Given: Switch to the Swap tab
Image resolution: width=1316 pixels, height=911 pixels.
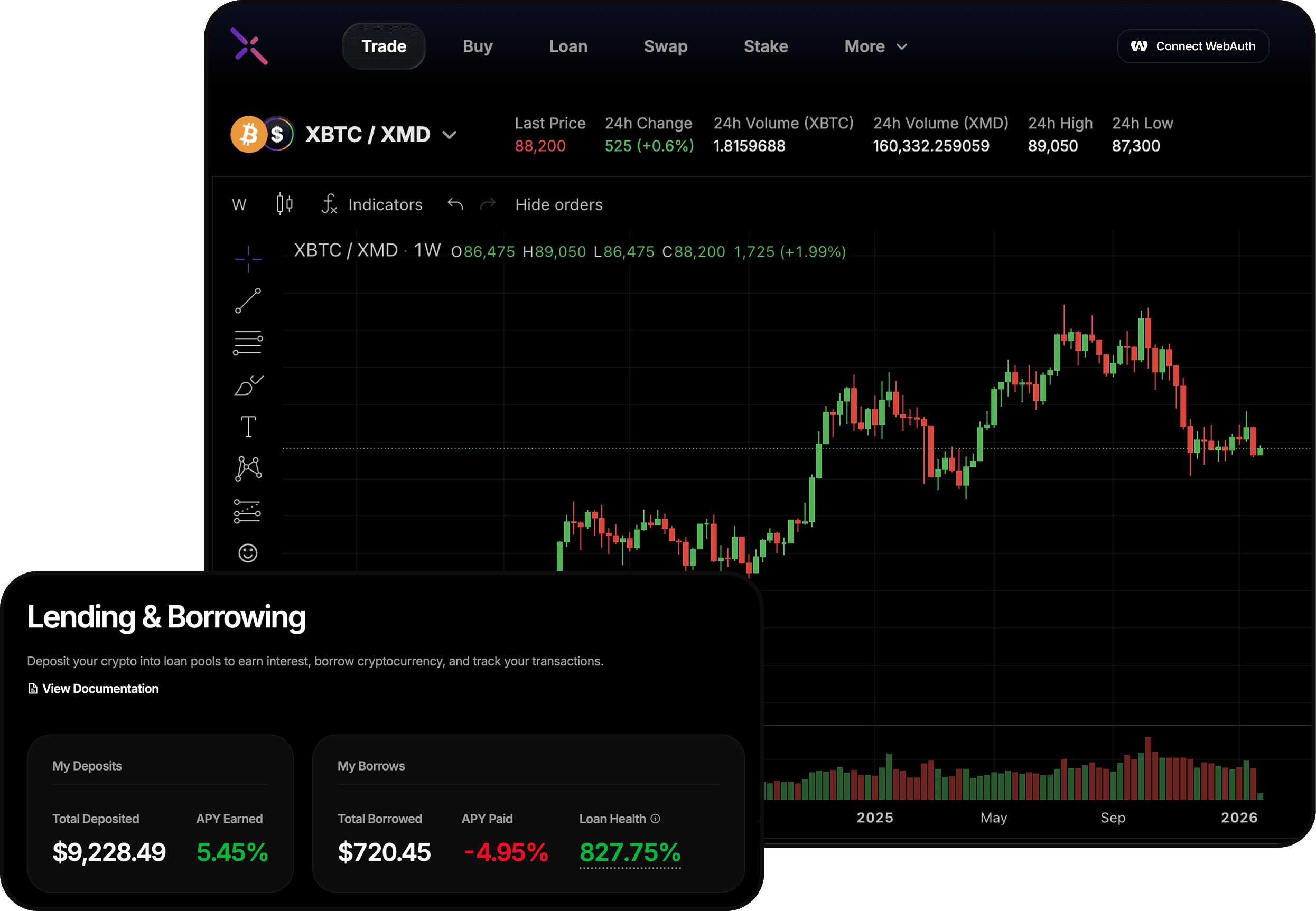Looking at the screenshot, I should coord(665,46).
